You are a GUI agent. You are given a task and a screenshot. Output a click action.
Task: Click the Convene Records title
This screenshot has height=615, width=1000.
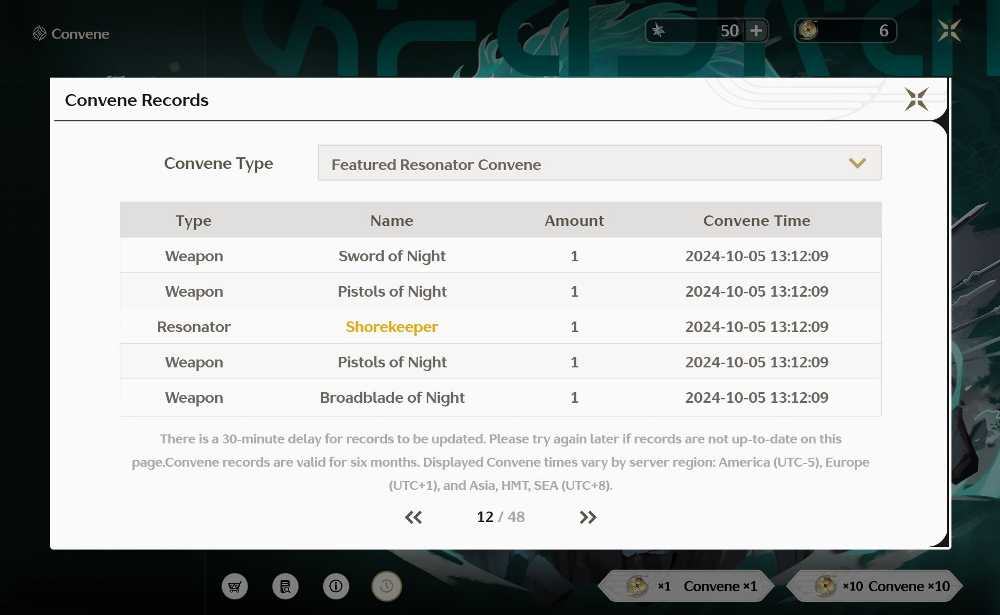point(136,100)
